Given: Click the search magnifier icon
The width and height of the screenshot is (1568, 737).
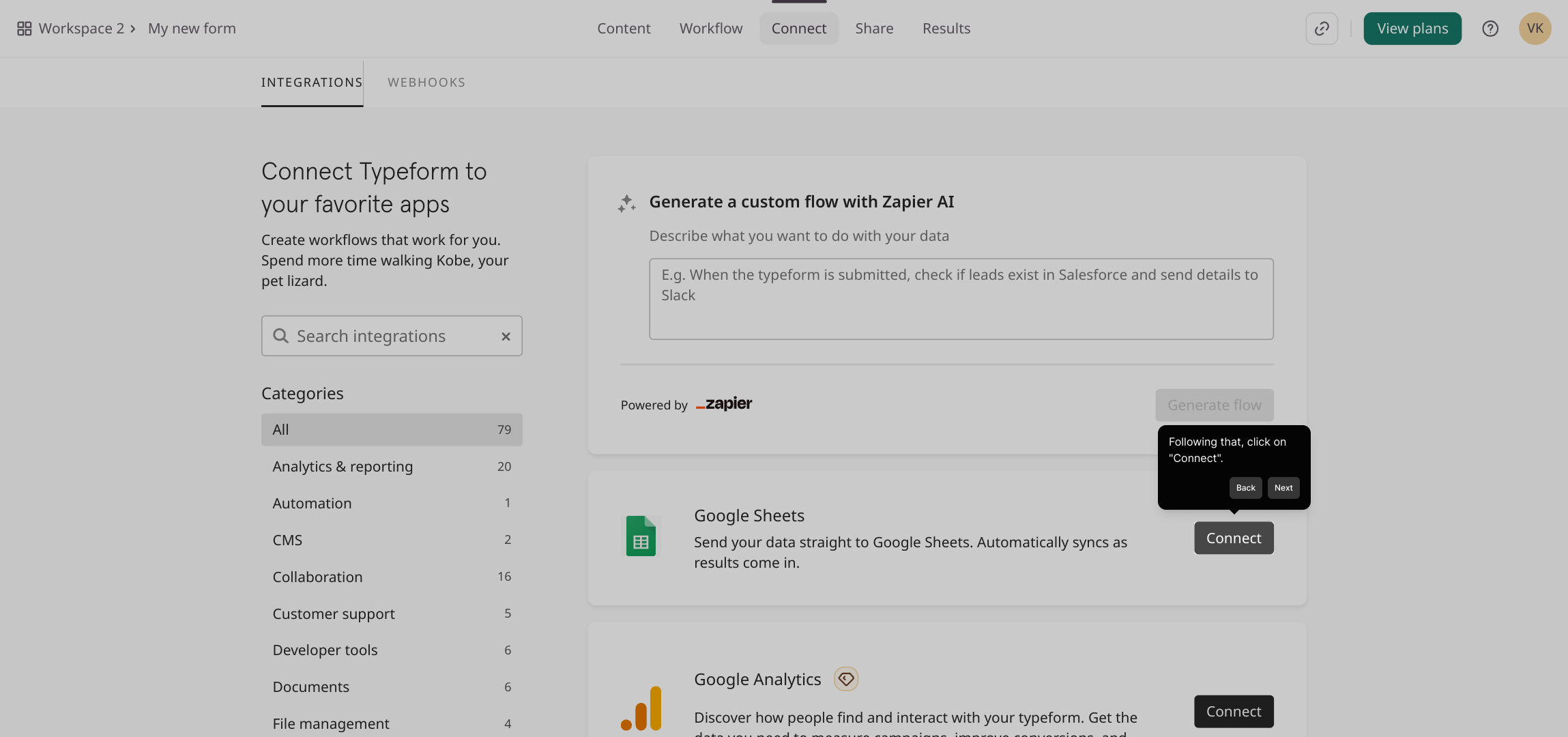Looking at the screenshot, I should [x=280, y=336].
